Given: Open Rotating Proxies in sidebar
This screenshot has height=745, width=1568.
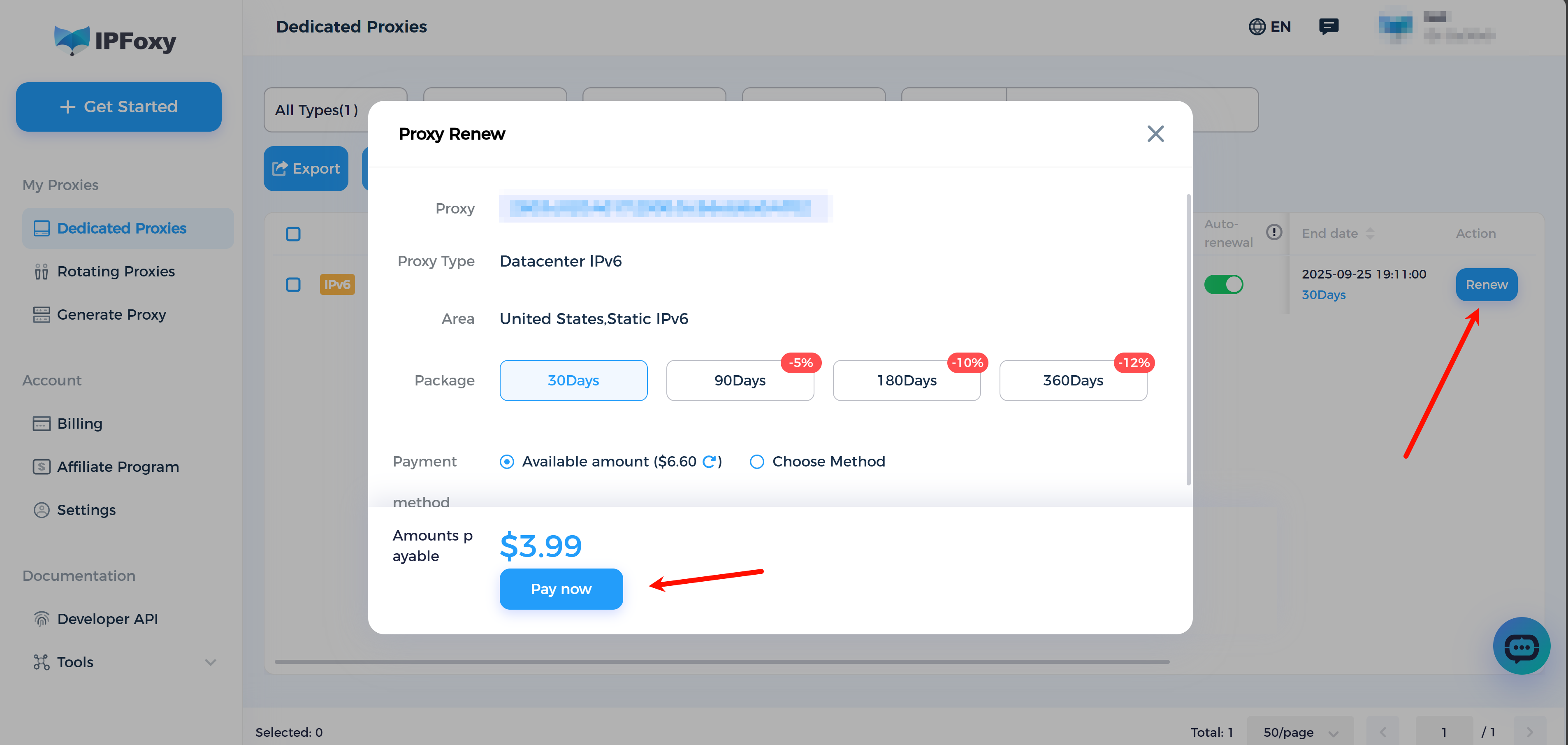Looking at the screenshot, I should 116,272.
